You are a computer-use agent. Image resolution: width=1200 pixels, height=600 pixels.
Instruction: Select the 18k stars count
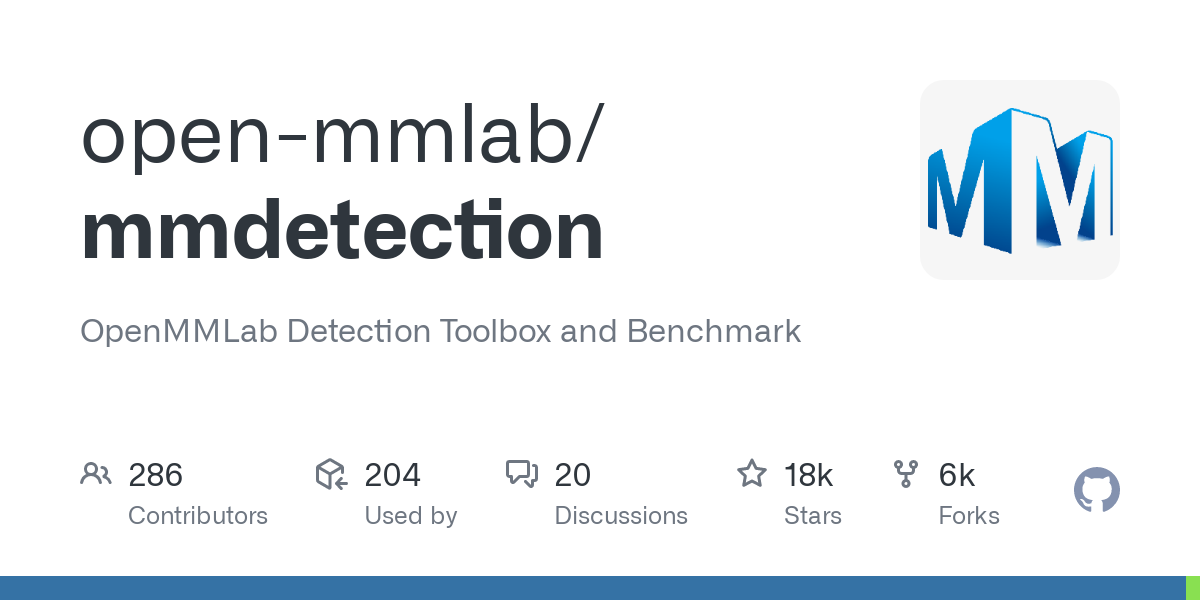click(x=809, y=475)
